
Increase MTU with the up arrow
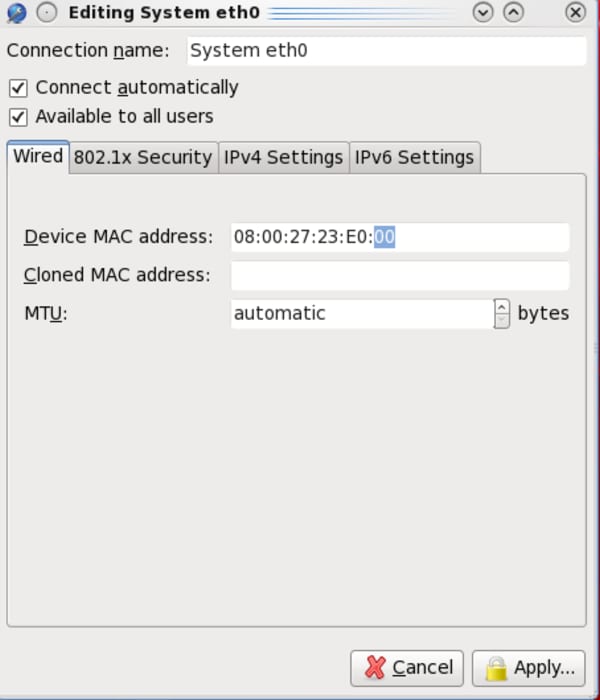(502, 306)
